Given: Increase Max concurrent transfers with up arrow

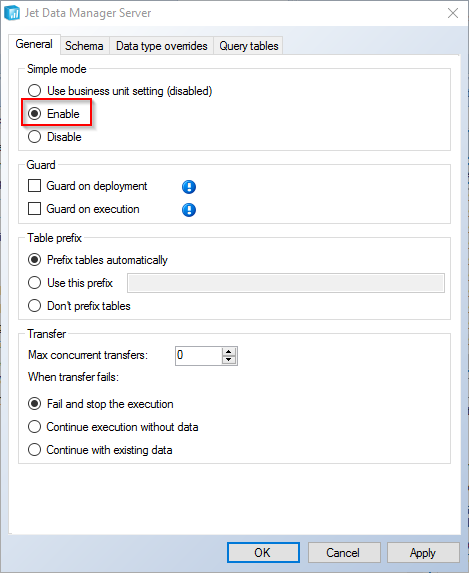Looking at the screenshot, I should [229, 352].
